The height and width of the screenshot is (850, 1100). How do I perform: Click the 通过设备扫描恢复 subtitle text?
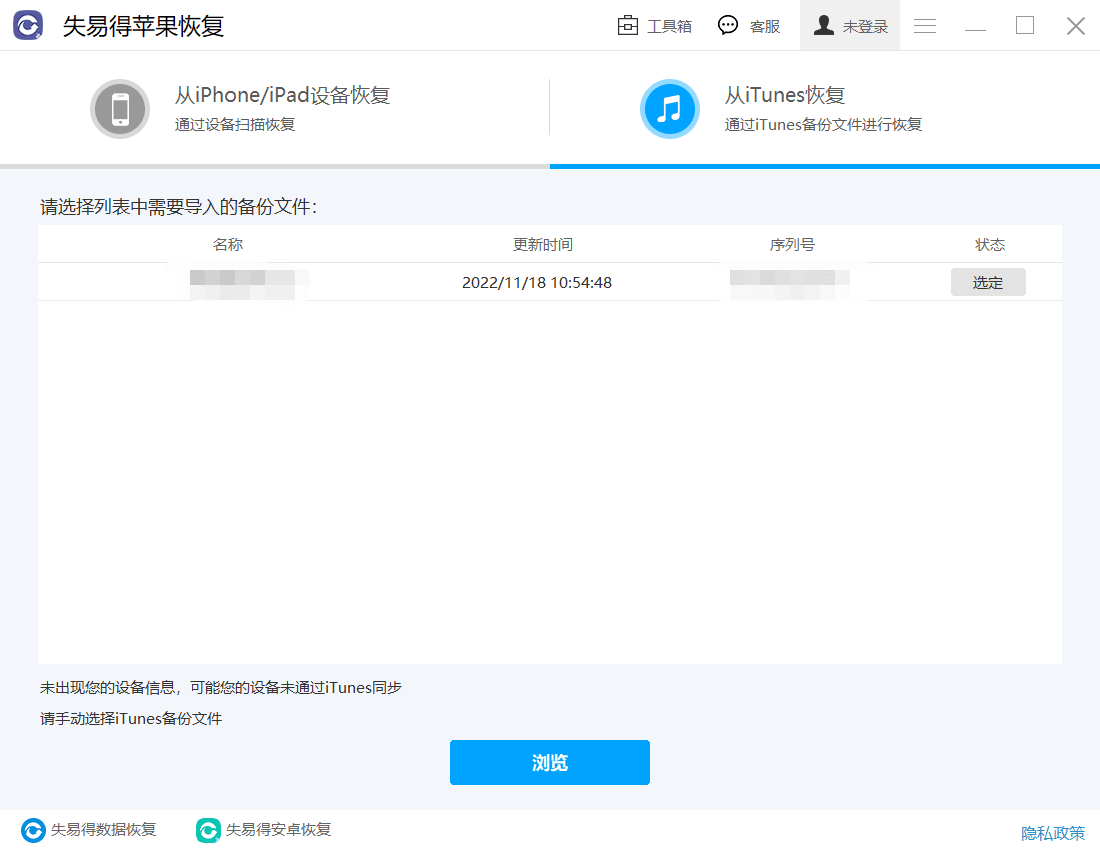pyautogui.click(x=235, y=124)
